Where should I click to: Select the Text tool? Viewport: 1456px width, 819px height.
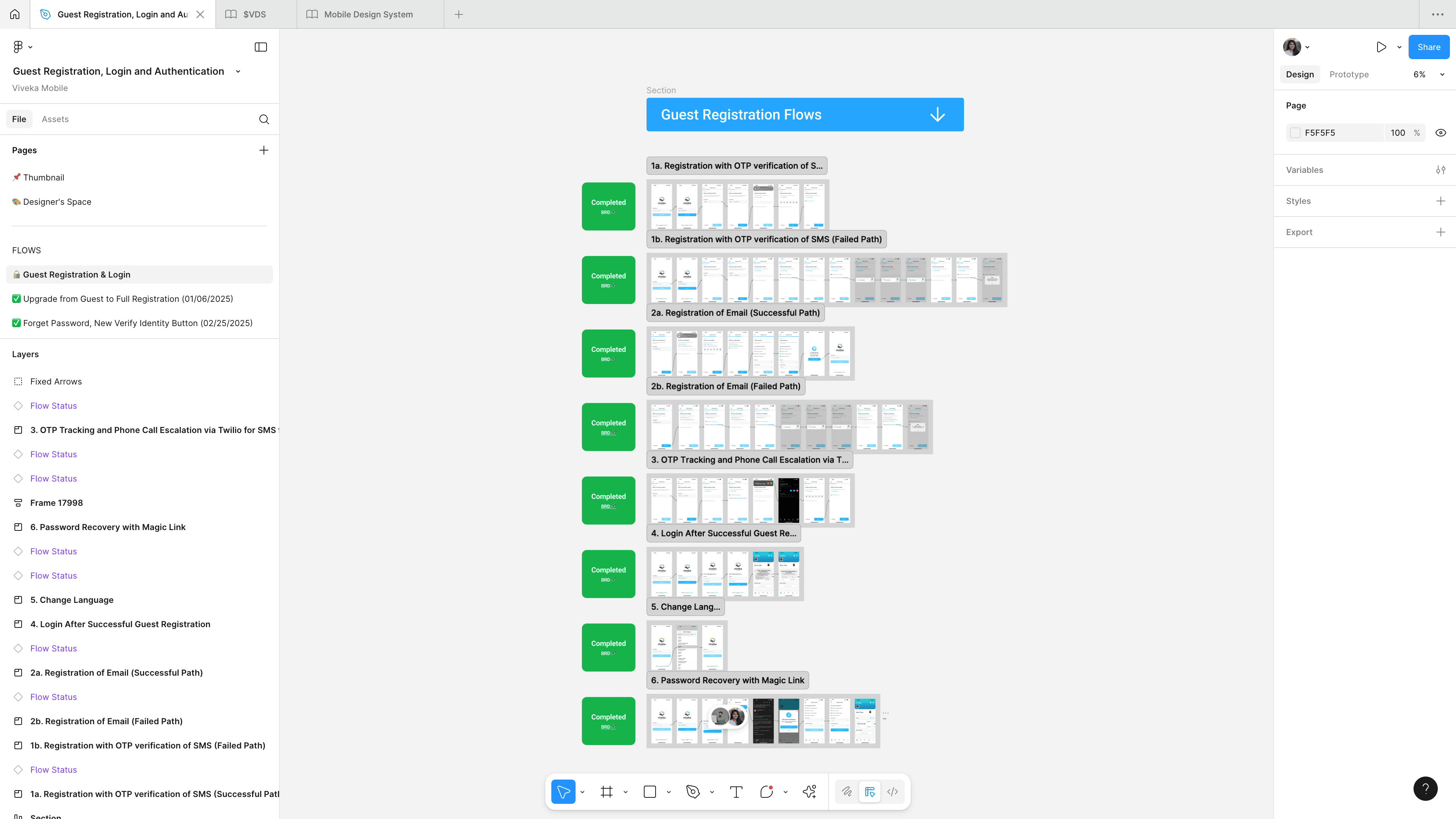[736, 792]
